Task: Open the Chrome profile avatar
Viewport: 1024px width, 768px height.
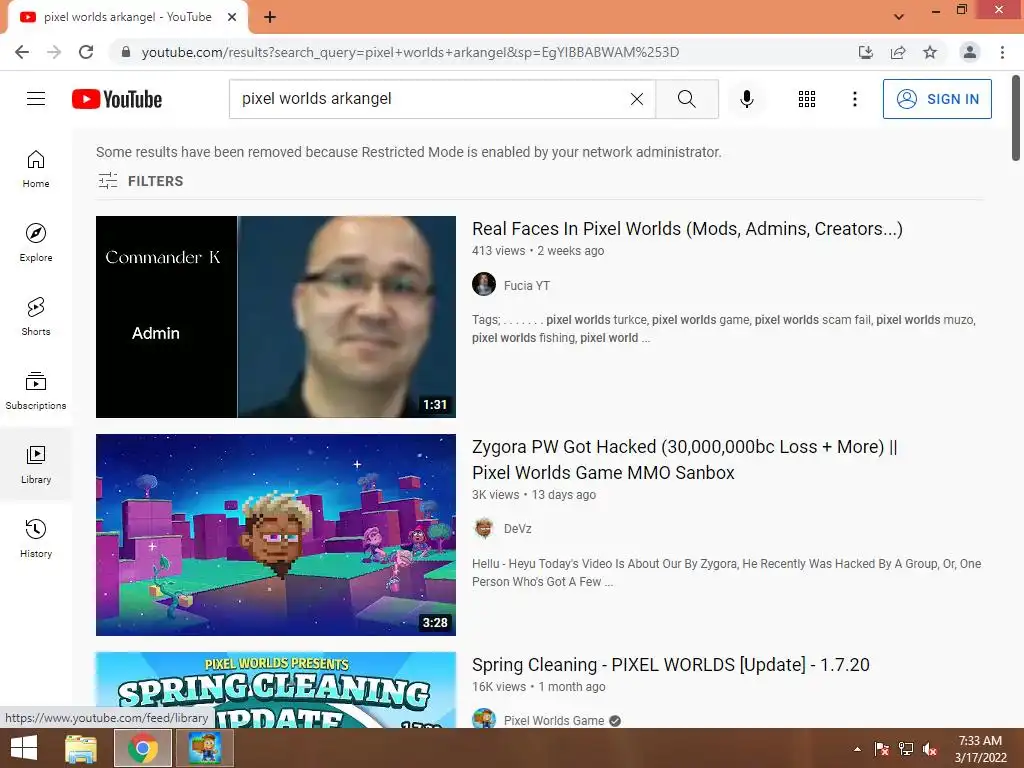Action: (970, 52)
